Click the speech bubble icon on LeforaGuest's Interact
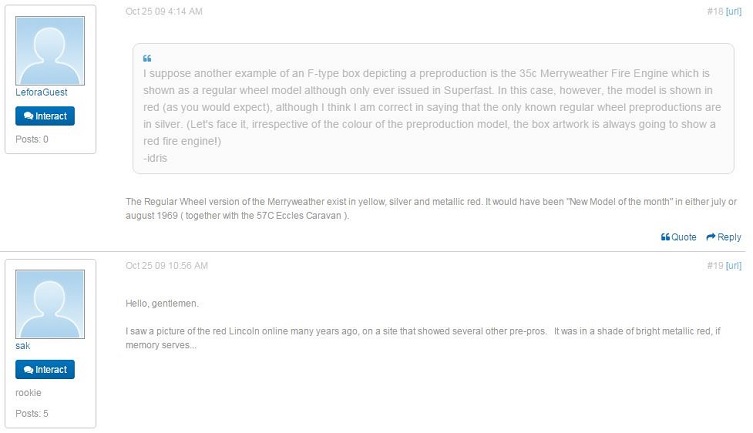 (x=28, y=116)
